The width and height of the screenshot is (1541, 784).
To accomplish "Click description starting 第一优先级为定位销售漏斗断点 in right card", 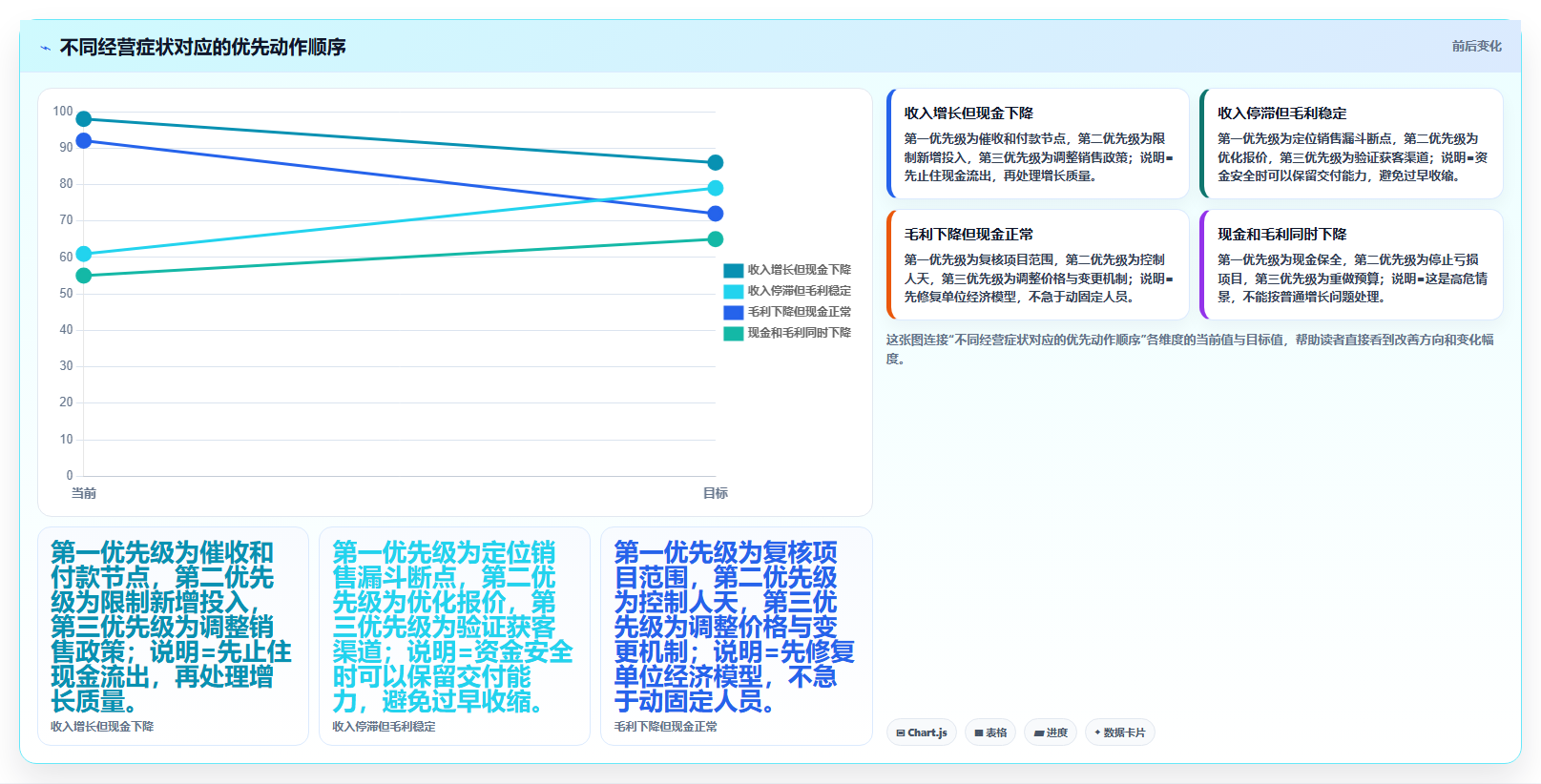I will click(1352, 157).
